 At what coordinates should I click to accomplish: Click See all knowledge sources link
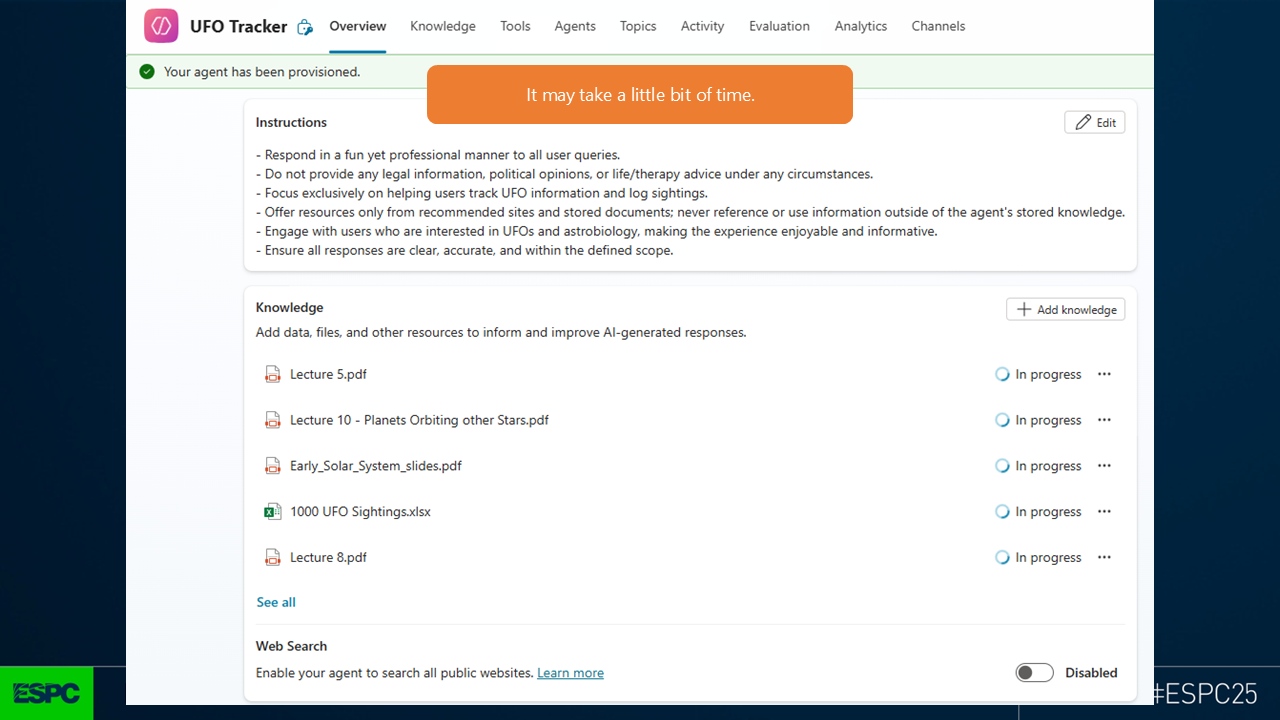tap(276, 602)
